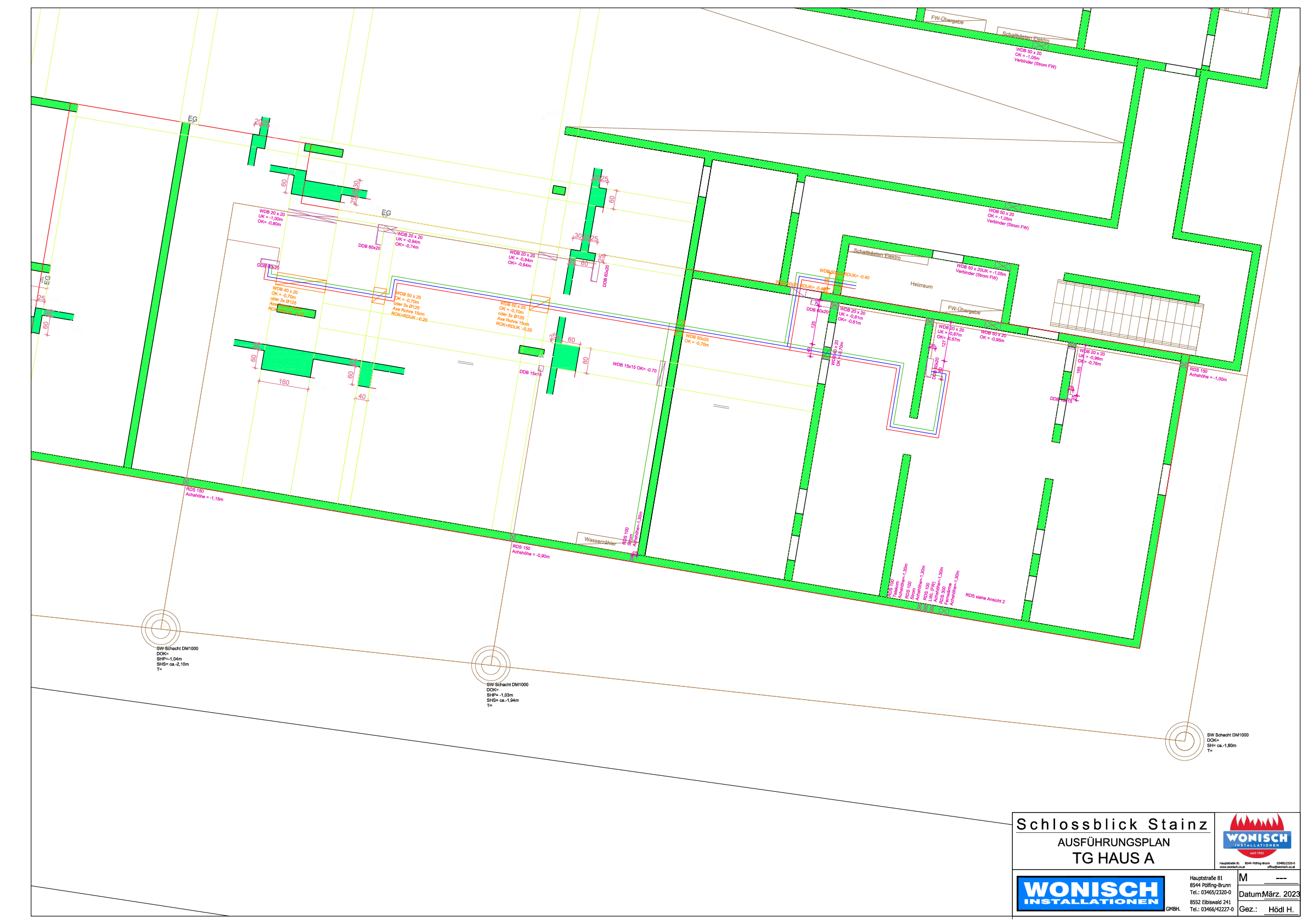
Task: Click the TG HAUS A plan title
Action: pyautogui.click(x=1113, y=858)
